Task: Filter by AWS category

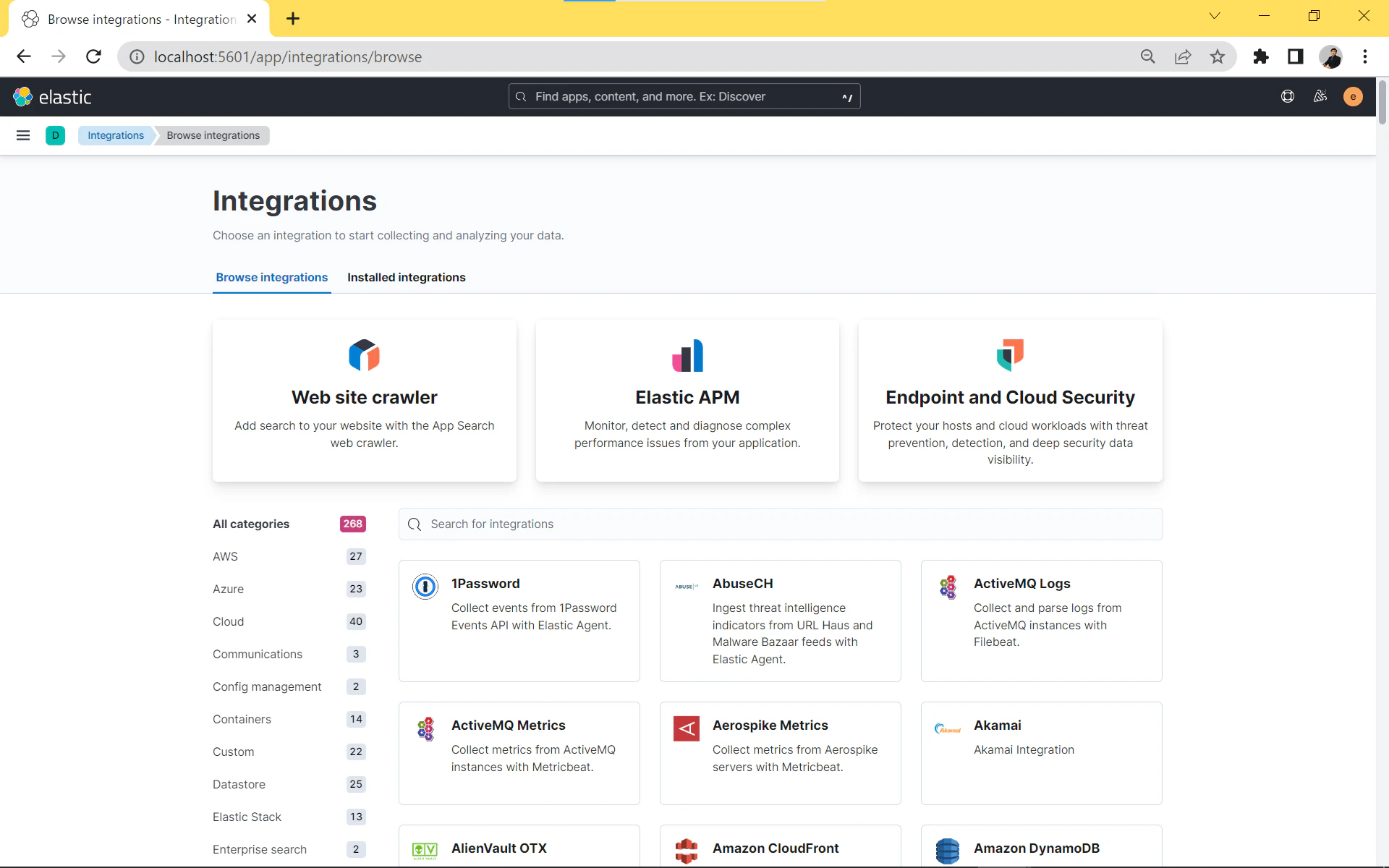Action: 225,556
